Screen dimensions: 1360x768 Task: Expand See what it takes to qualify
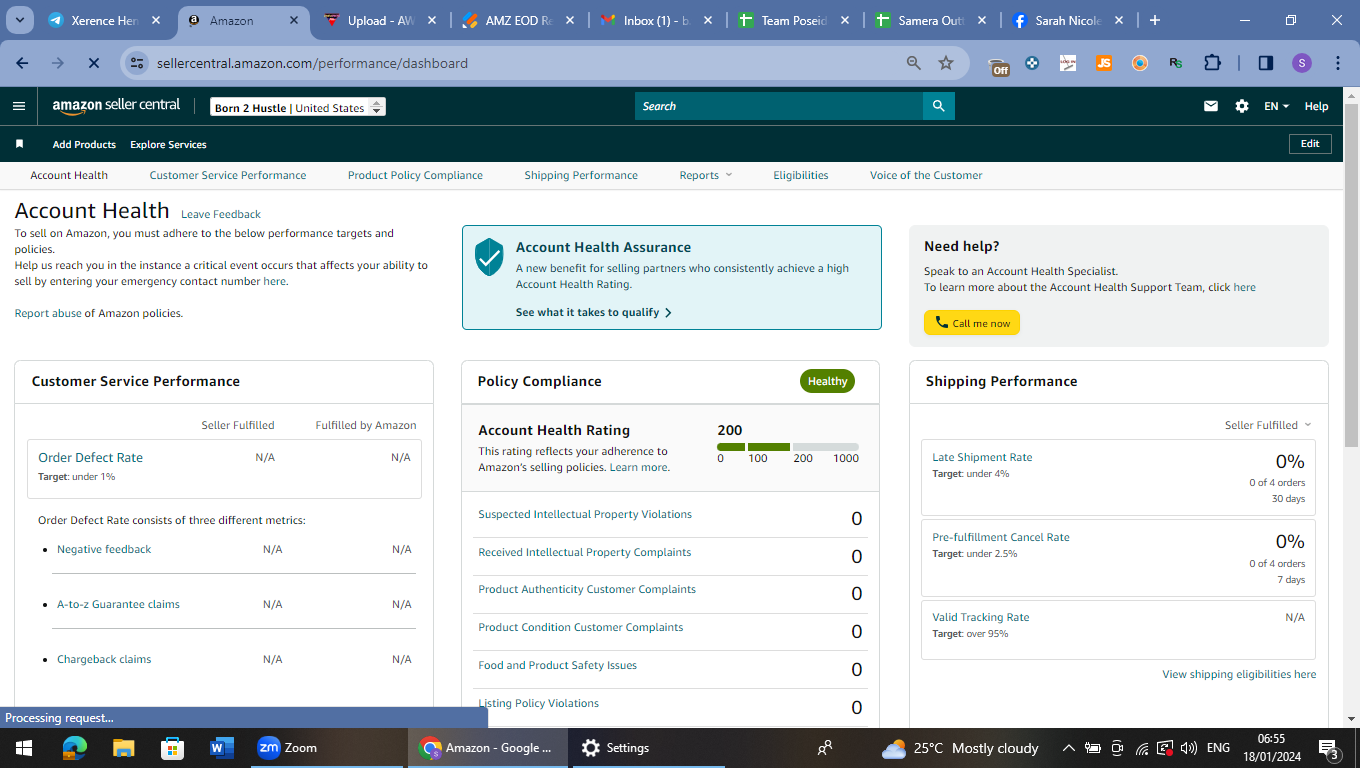(594, 312)
